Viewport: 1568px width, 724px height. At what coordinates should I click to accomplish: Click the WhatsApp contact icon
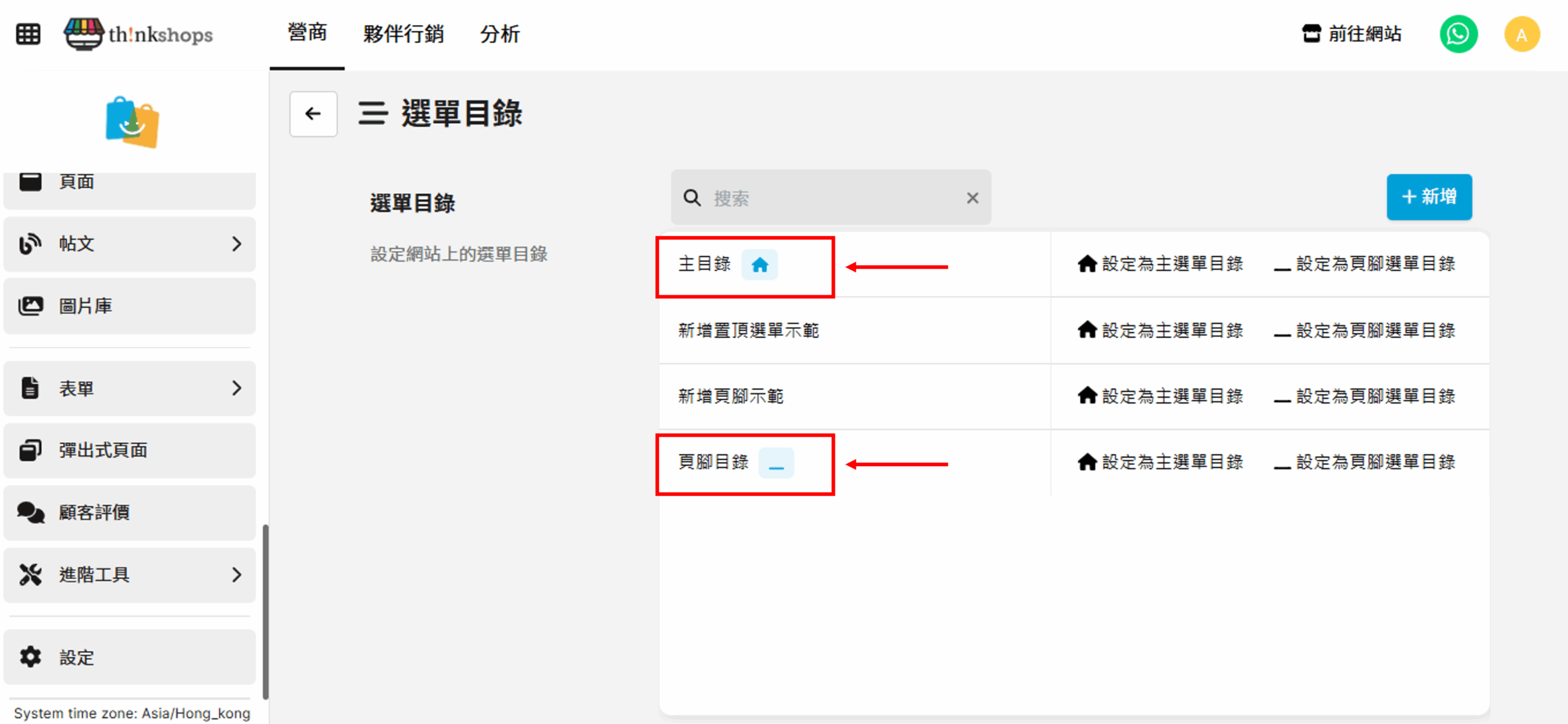pos(1458,34)
